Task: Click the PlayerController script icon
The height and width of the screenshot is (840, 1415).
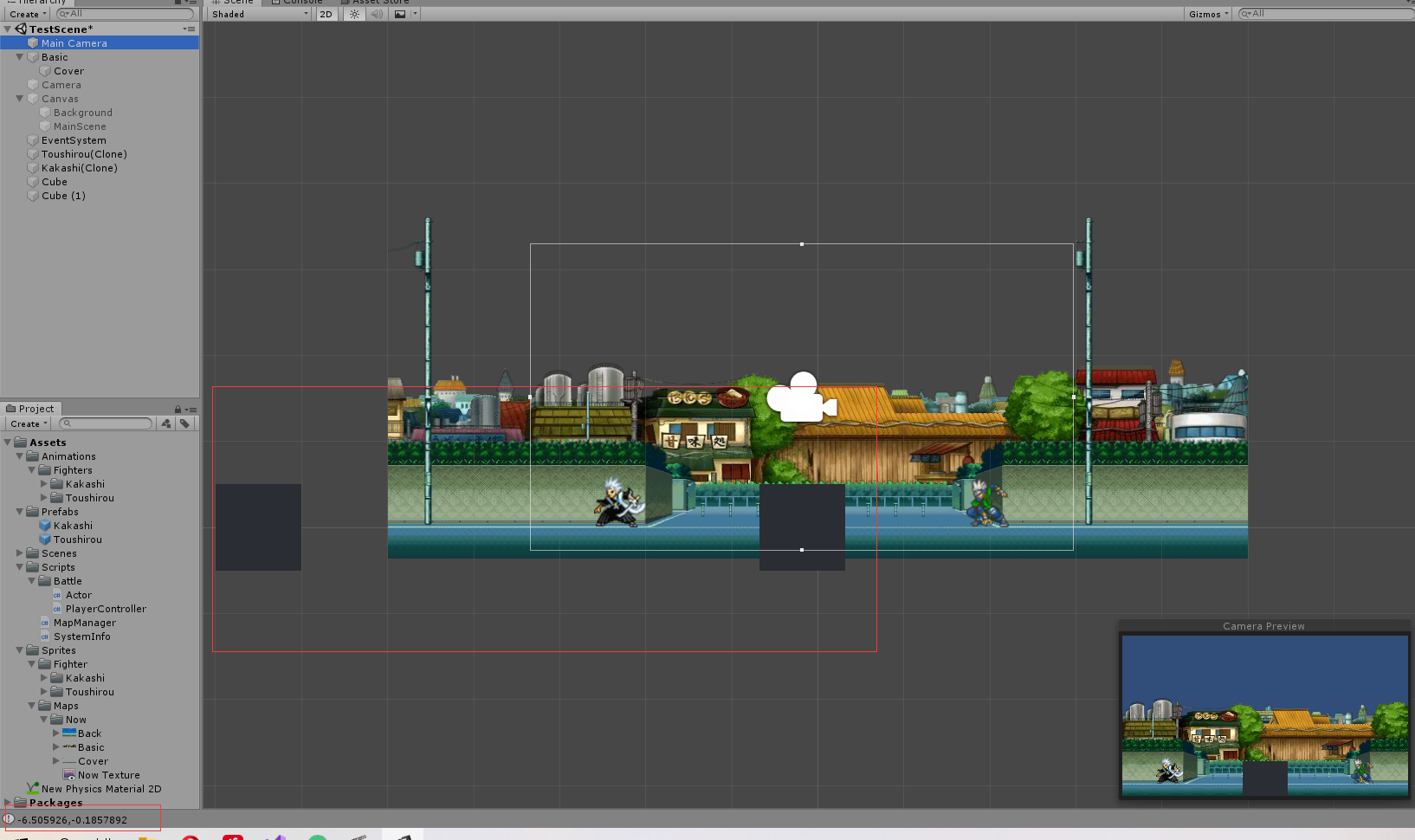Action: [x=57, y=609]
